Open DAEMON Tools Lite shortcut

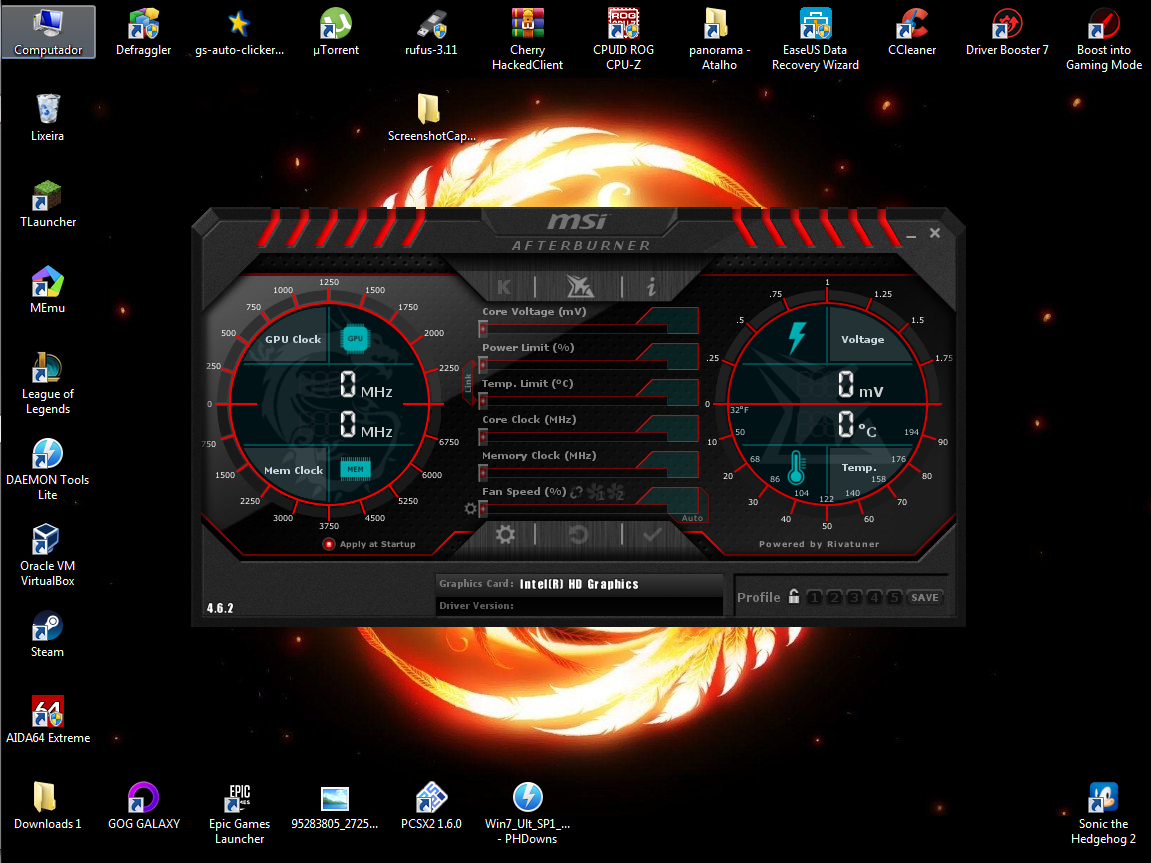click(48, 470)
